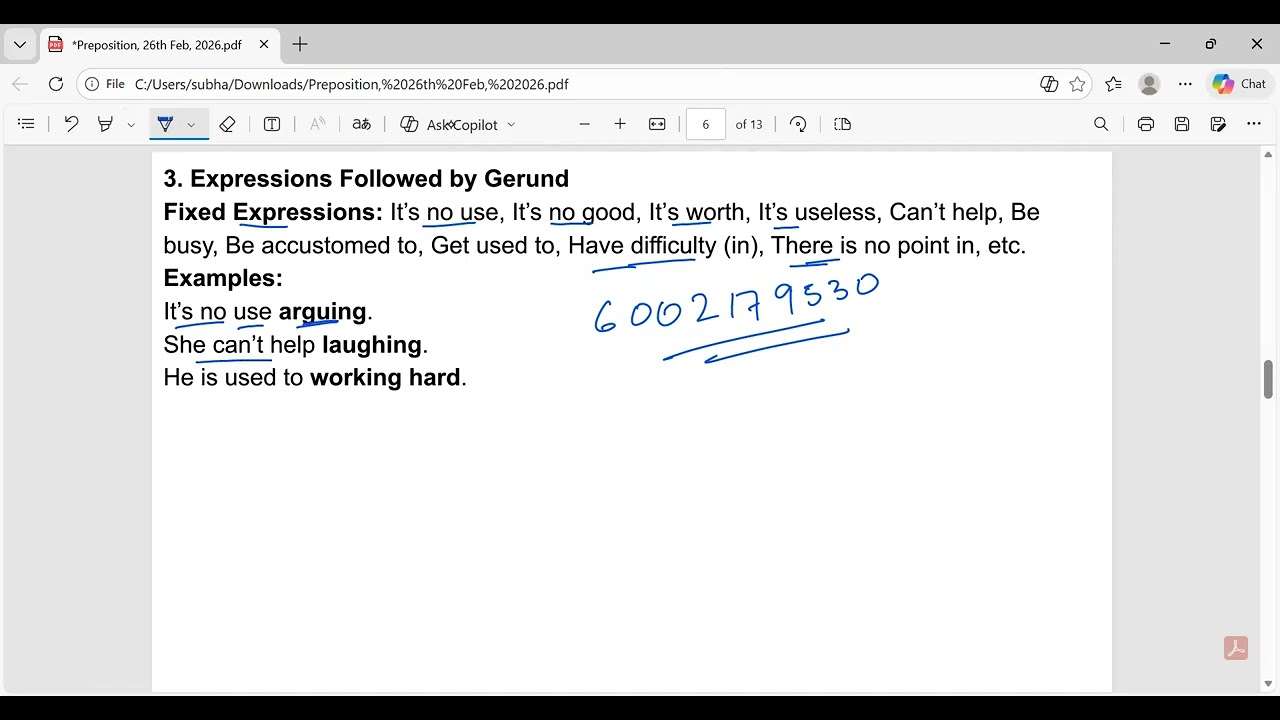Viewport: 1280px width, 720px height.
Task: Click the text "Fixed Expressions:"
Action: 273,212
